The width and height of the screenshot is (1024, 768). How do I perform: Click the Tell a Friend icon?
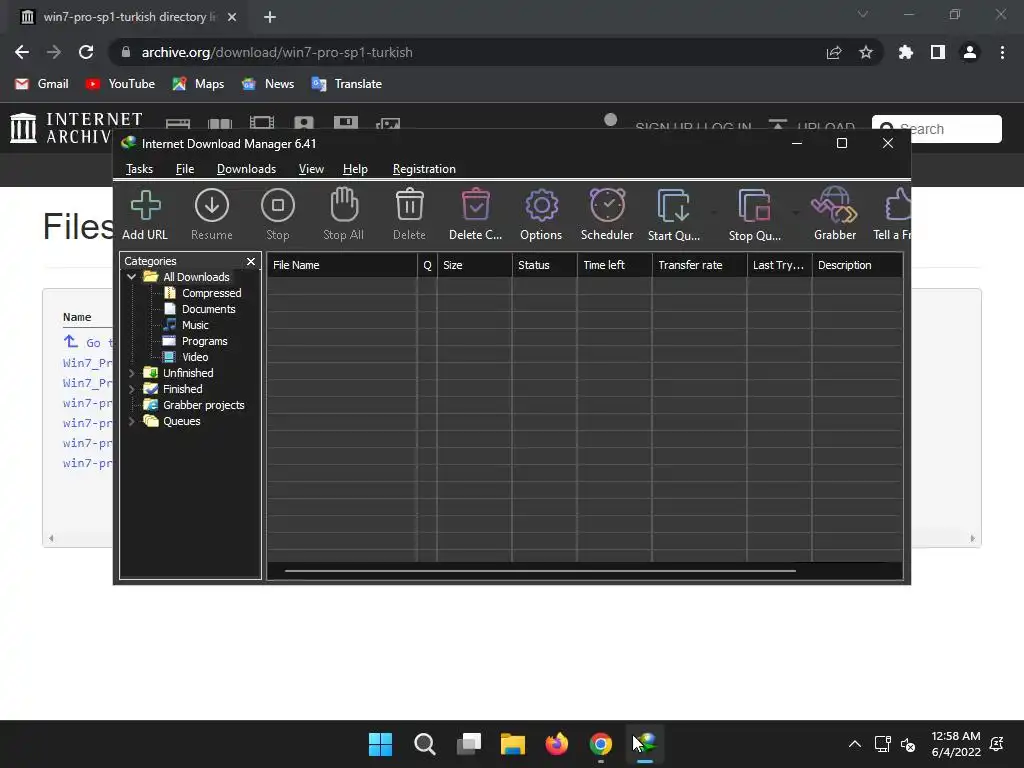pos(892,214)
